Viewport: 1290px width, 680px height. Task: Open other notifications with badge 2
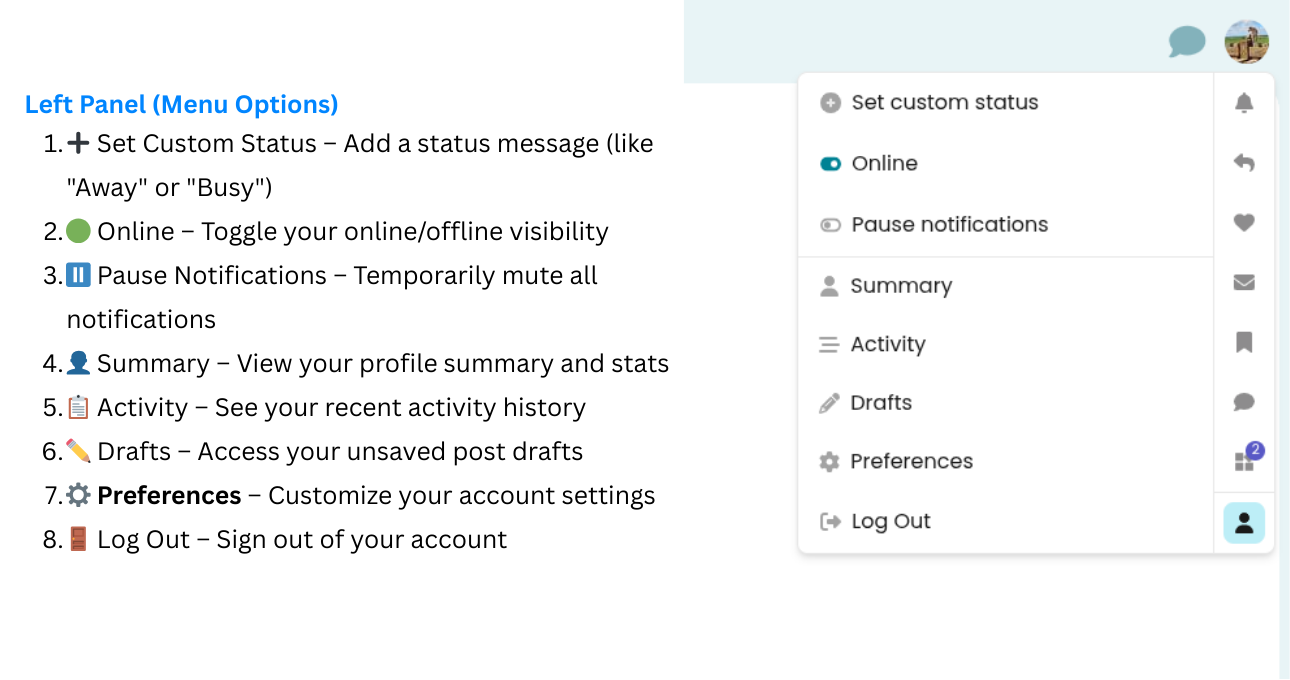tap(1245, 460)
